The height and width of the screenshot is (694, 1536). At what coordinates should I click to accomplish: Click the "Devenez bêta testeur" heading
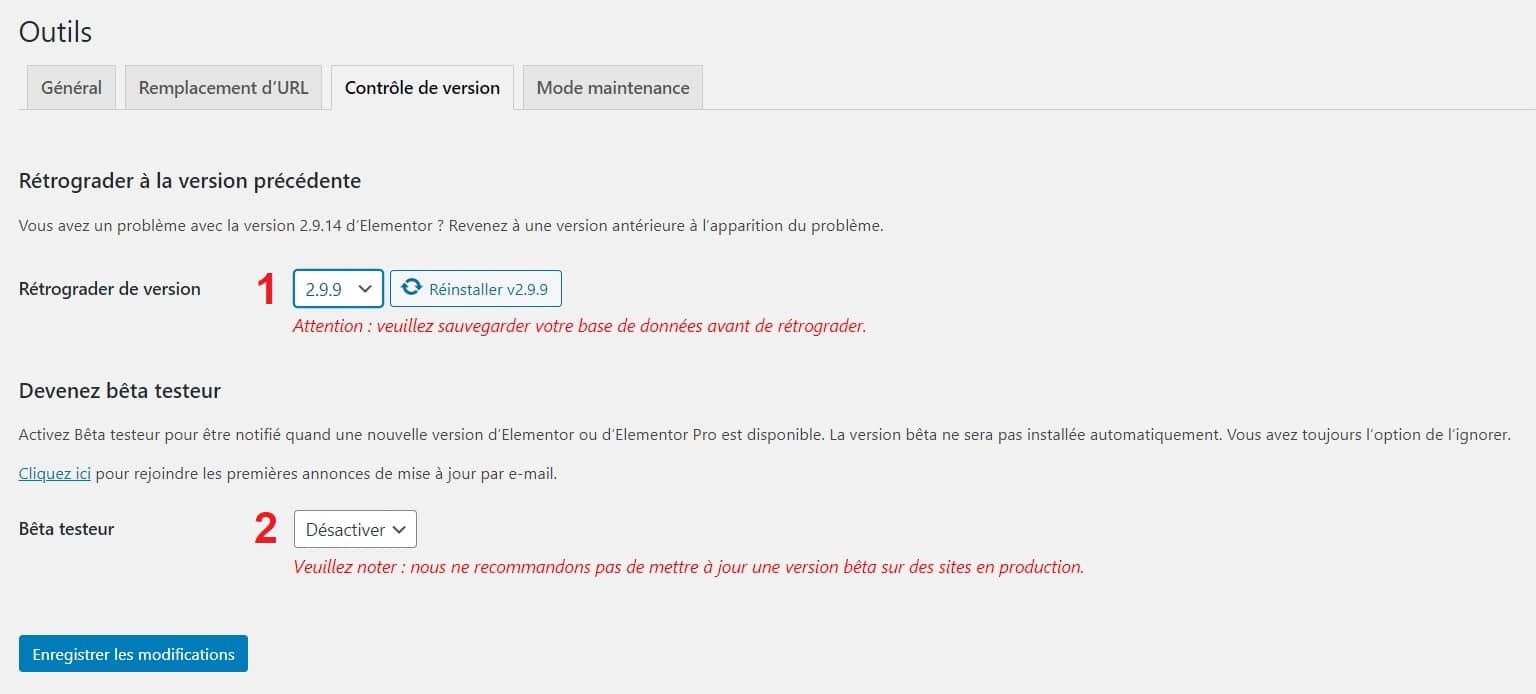[120, 391]
